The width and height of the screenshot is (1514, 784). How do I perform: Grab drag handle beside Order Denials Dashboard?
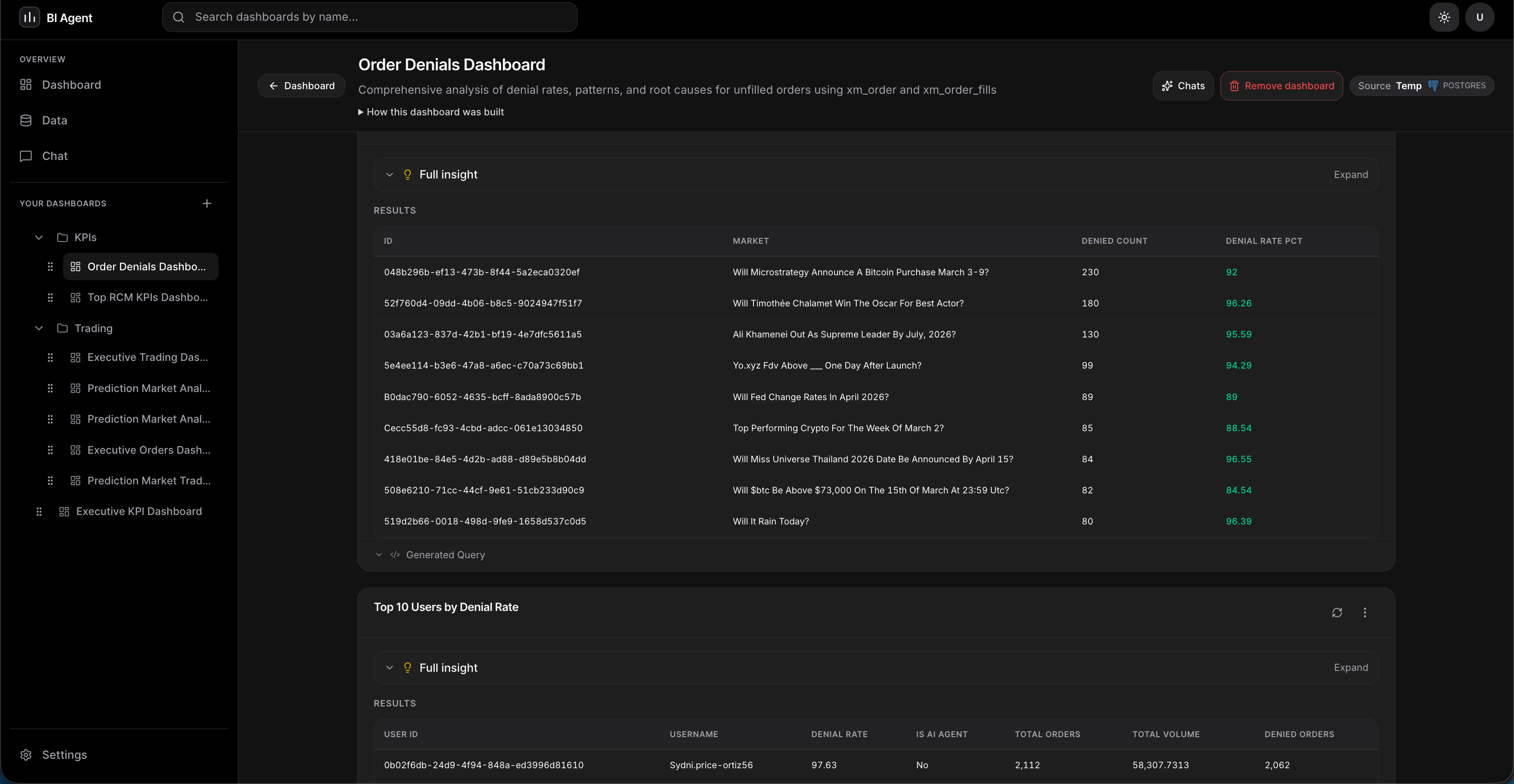[50, 267]
